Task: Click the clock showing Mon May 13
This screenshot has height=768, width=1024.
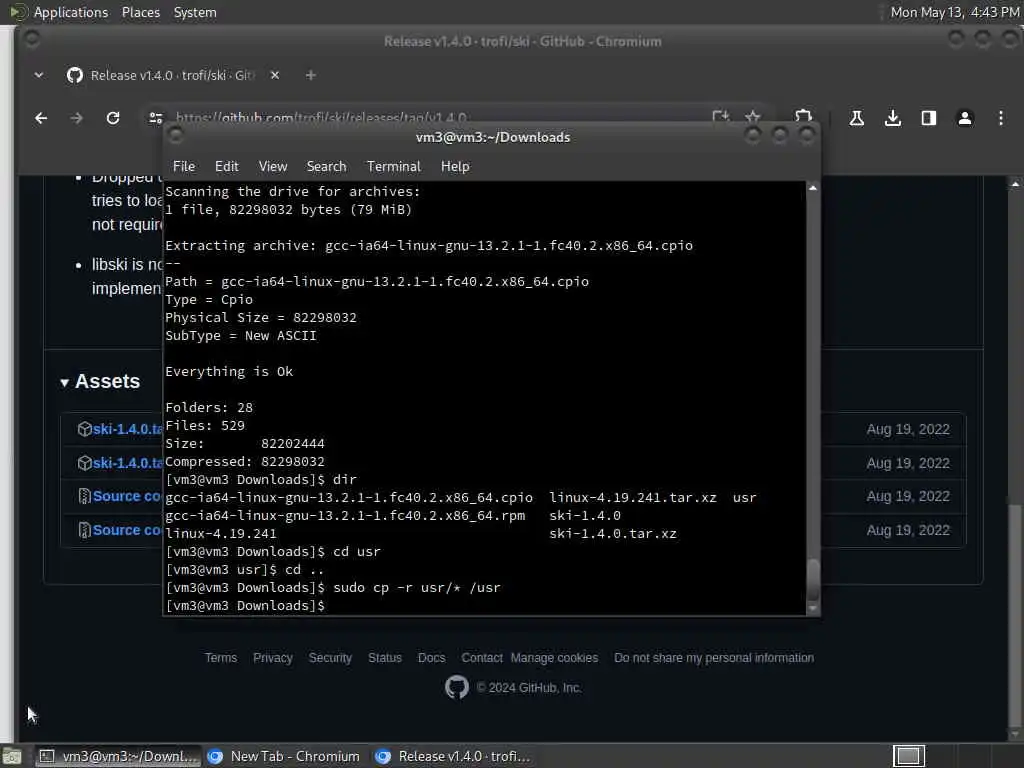Action: [954, 12]
